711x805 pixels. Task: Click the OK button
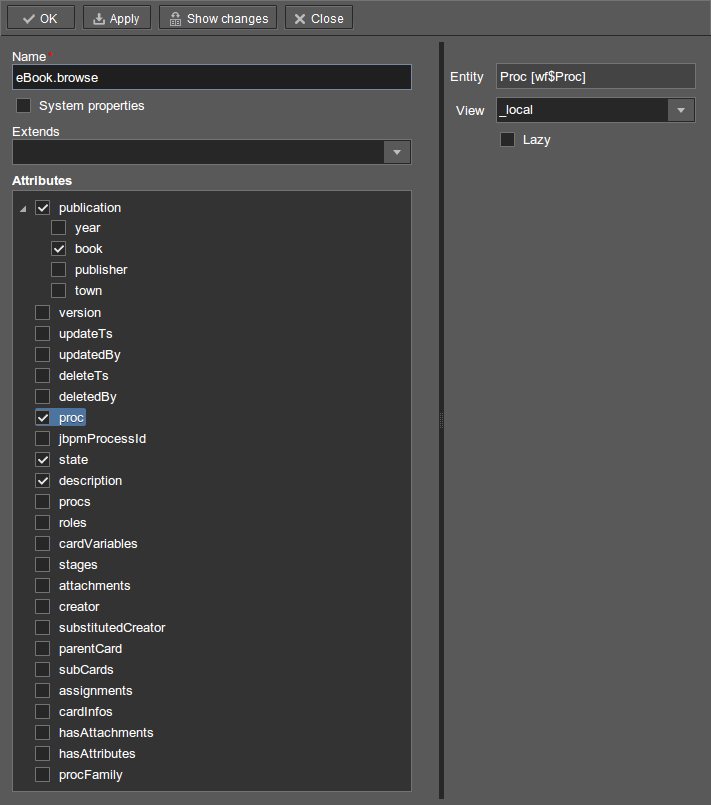point(41,18)
